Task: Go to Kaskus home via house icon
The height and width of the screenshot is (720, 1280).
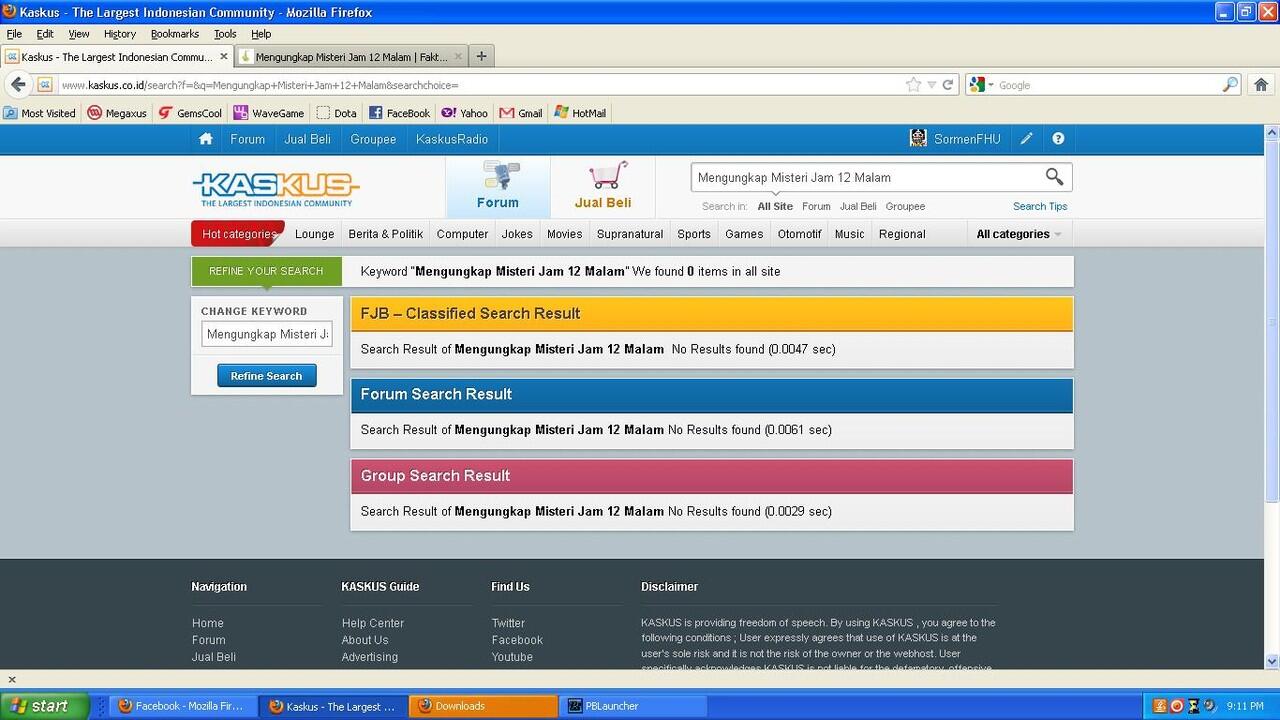Action: [206, 139]
